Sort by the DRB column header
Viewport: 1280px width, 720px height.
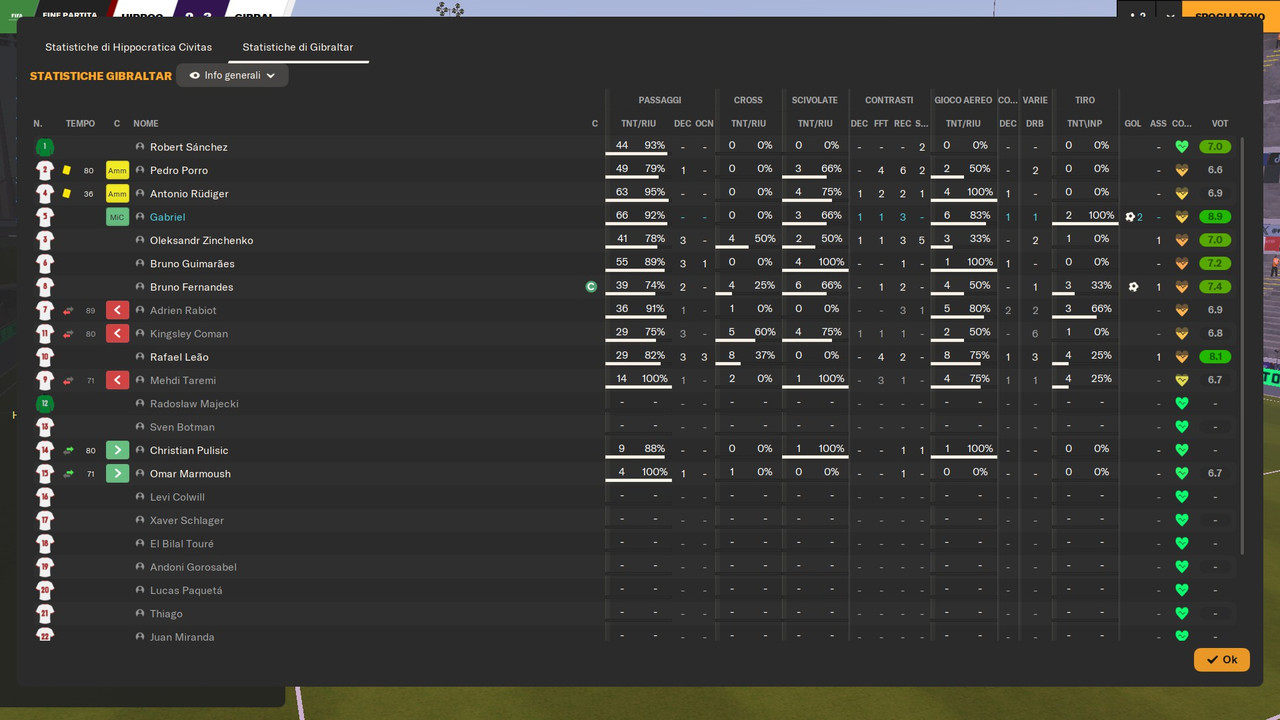pos(1035,124)
